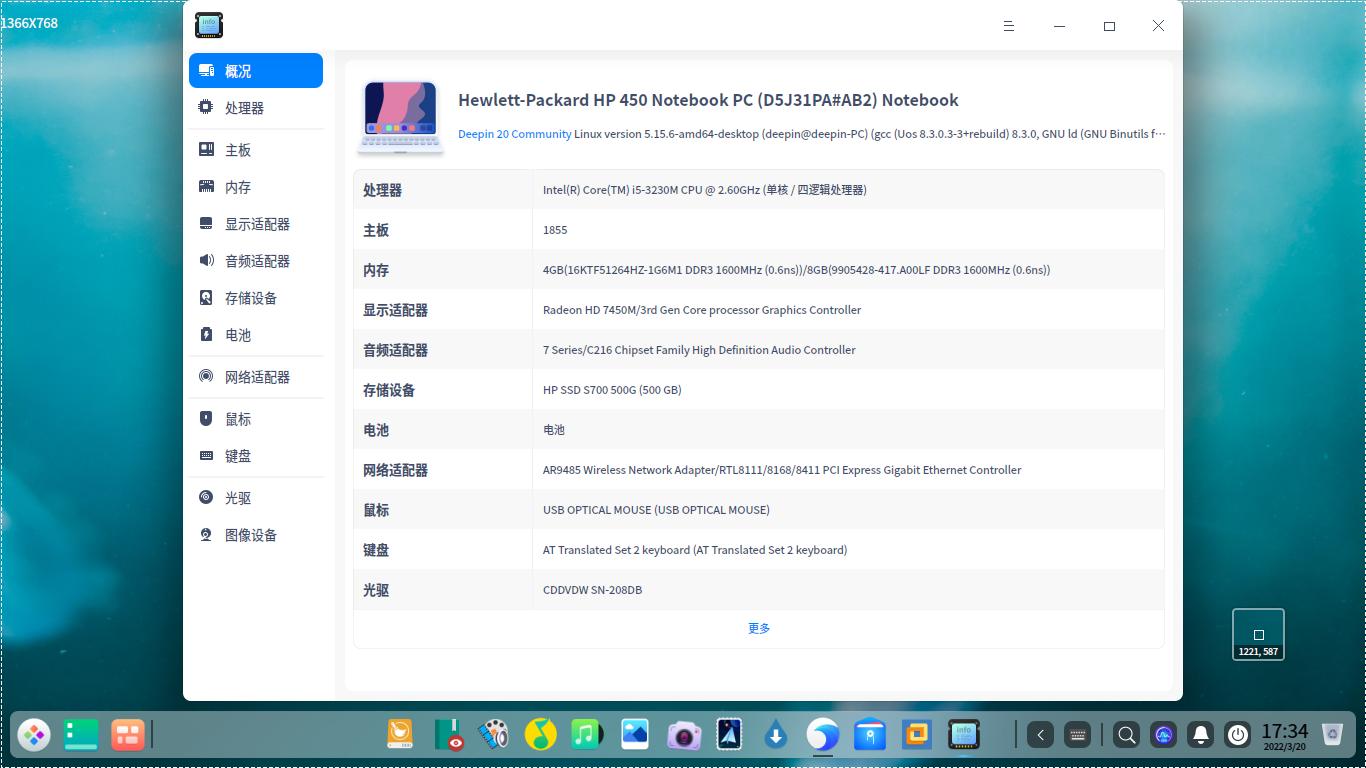View 图像设备 (Imaging Device) details

249,534
